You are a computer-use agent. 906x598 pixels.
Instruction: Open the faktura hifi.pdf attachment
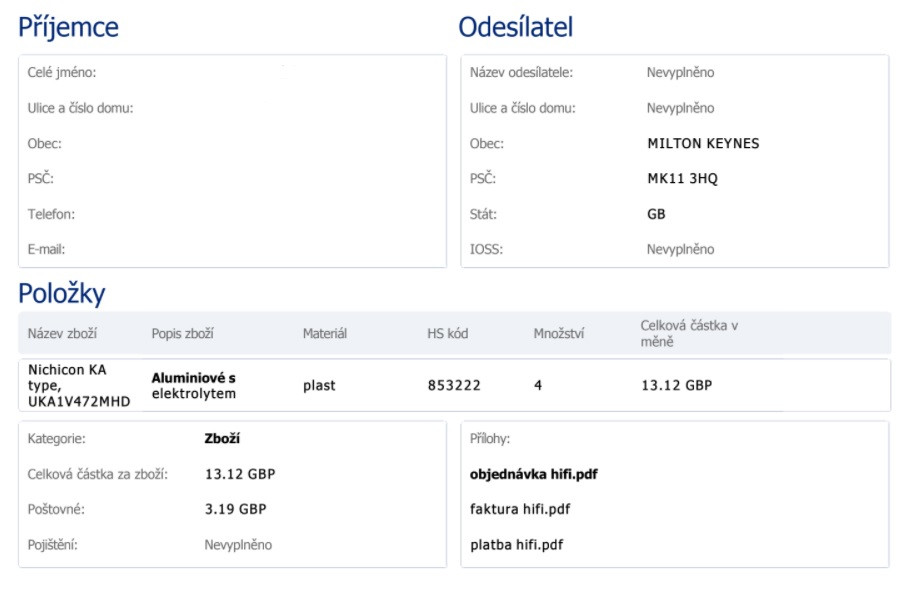(x=520, y=509)
